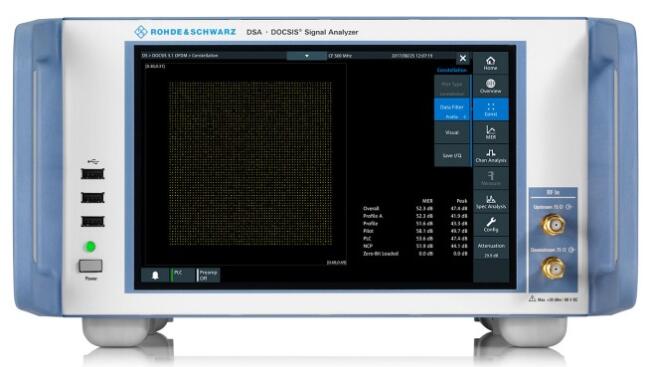Click the Peak column header
The image size is (650, 367).
(461, 201)
